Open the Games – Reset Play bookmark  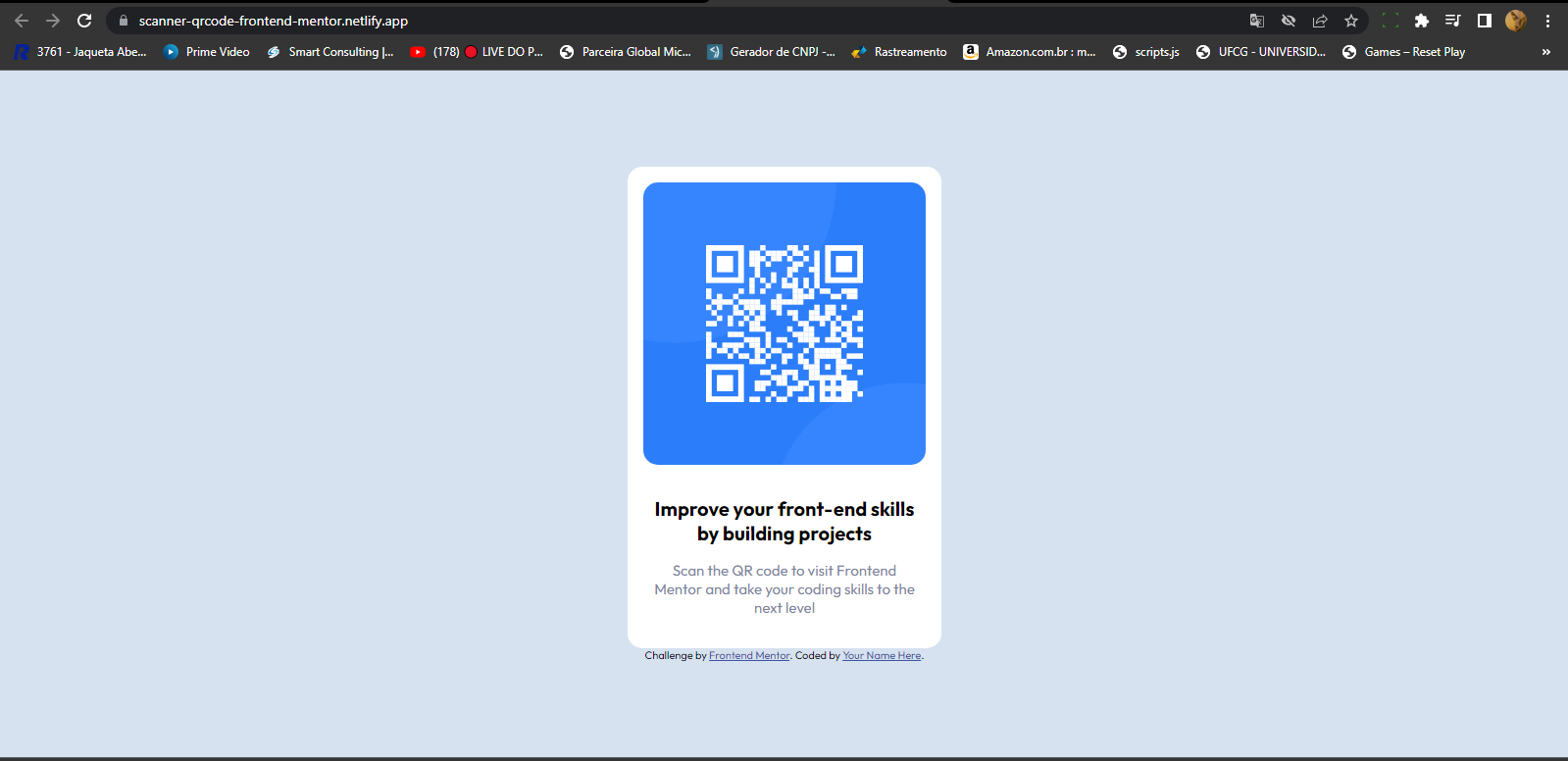pyautogui.click(x=1403, y=52)
